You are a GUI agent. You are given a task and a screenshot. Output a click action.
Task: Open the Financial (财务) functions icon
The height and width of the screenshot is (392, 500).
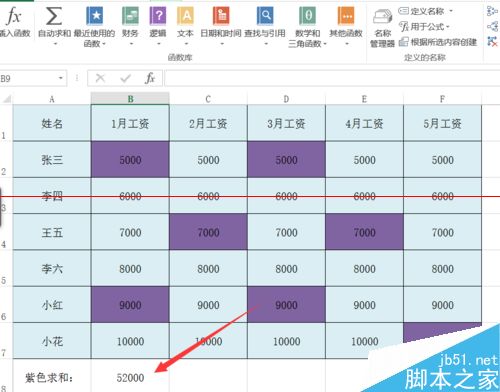coord(130,16)
